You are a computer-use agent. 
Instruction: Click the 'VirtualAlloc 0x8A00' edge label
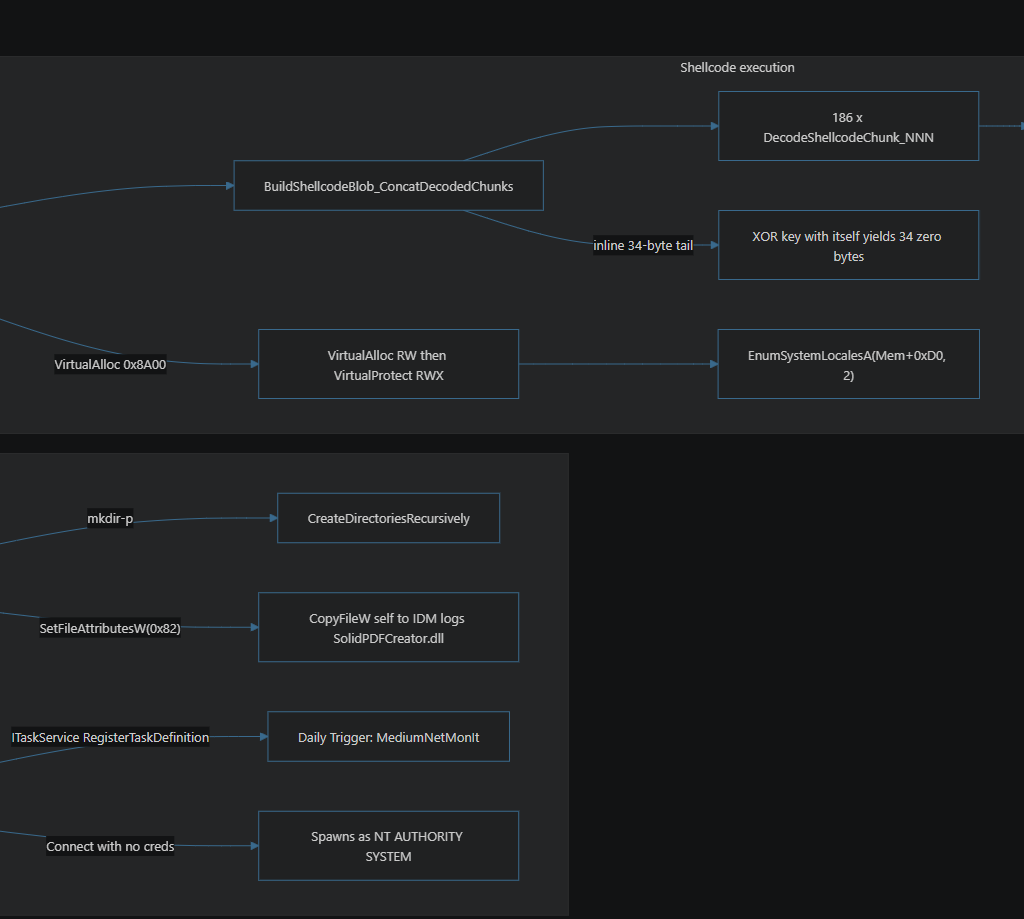pyautogui.click(x=110, y=364)
